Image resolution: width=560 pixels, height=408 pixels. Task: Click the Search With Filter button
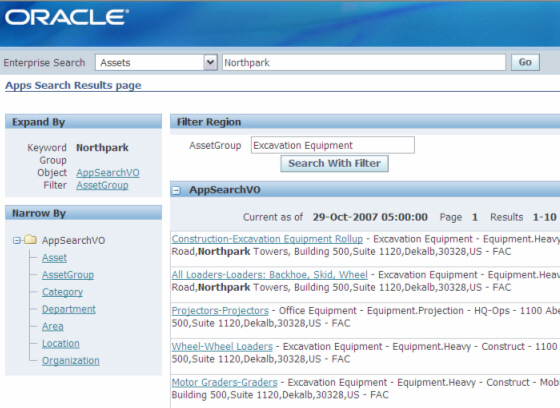coord(334,163)
